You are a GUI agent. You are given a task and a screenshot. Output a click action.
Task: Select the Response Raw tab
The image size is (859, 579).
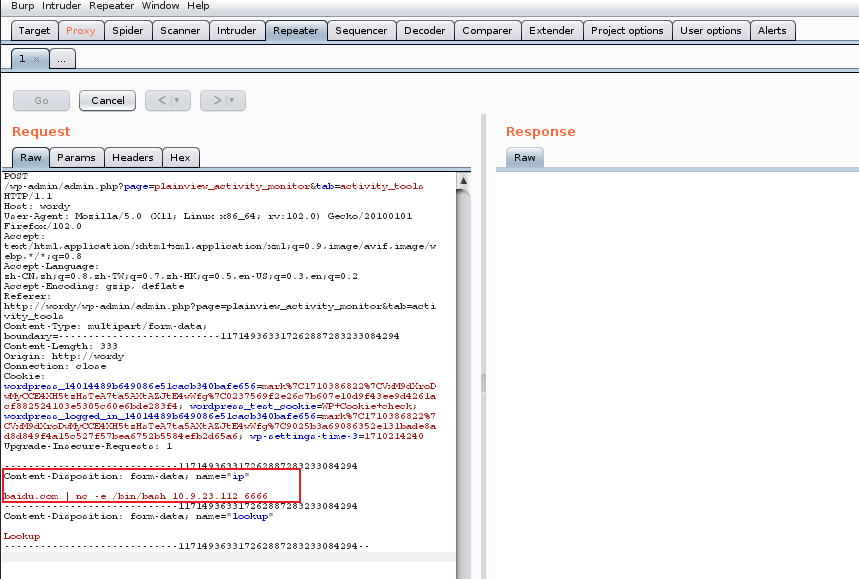coord(525,158)
